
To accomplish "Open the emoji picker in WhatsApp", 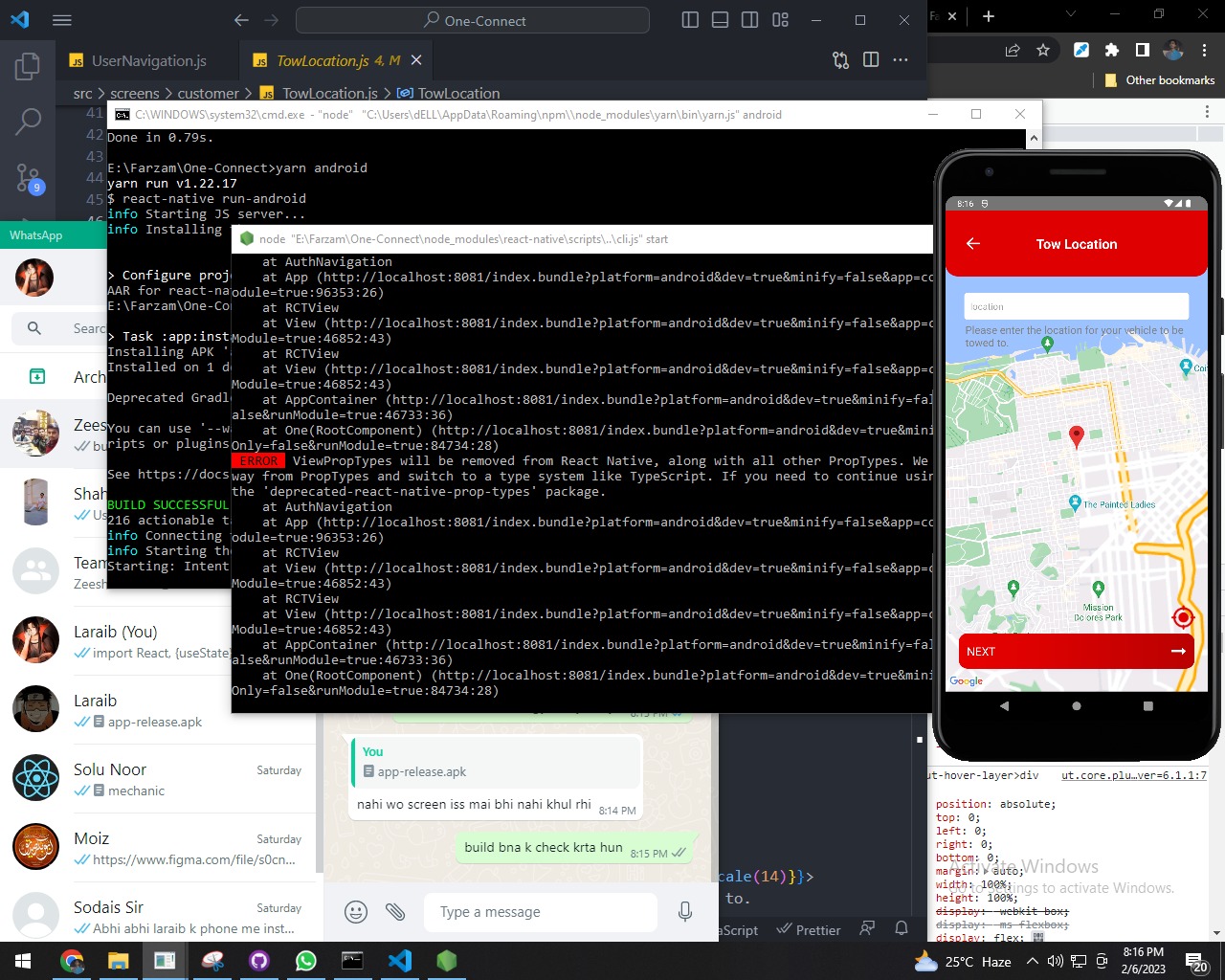I will [x=356, y=912].
